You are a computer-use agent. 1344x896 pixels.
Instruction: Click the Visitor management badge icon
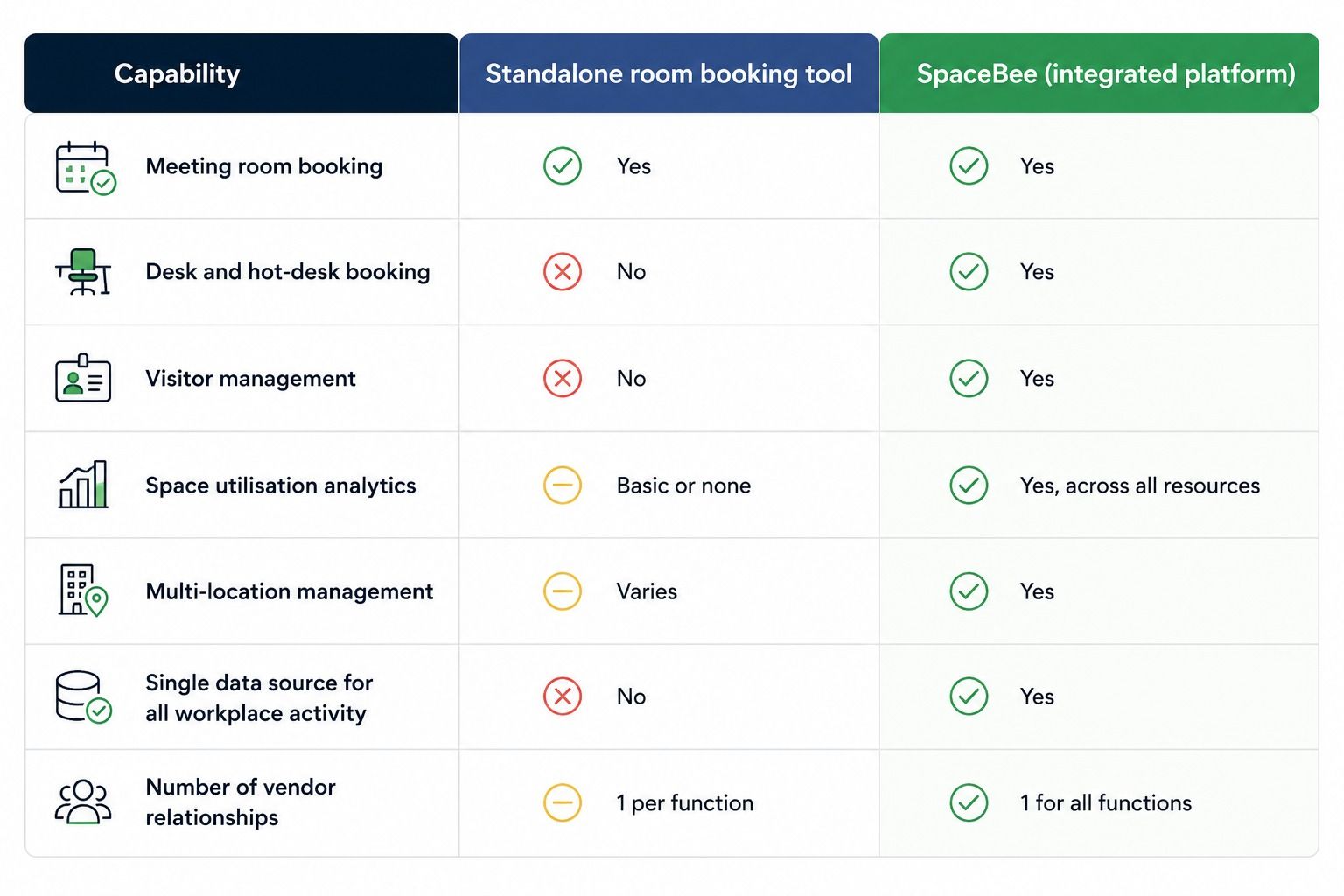83,378
